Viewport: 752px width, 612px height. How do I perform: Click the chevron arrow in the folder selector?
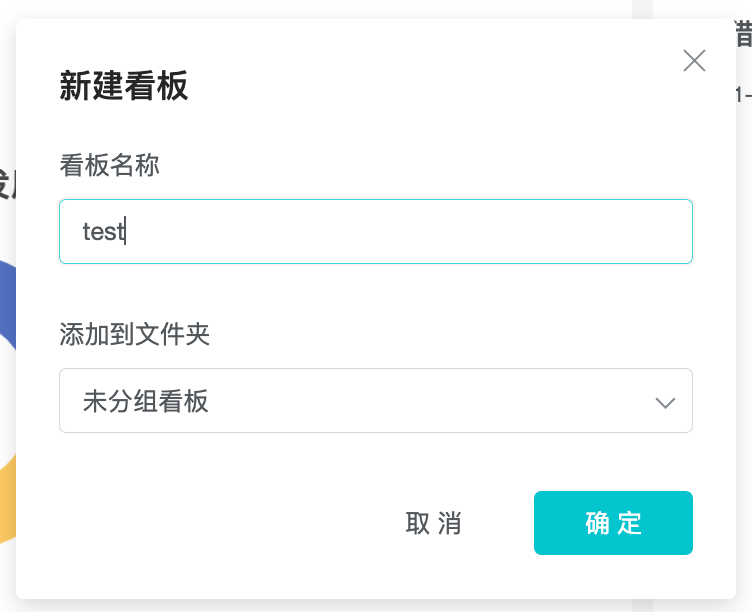pyautogui.click(x=665, y=402)
